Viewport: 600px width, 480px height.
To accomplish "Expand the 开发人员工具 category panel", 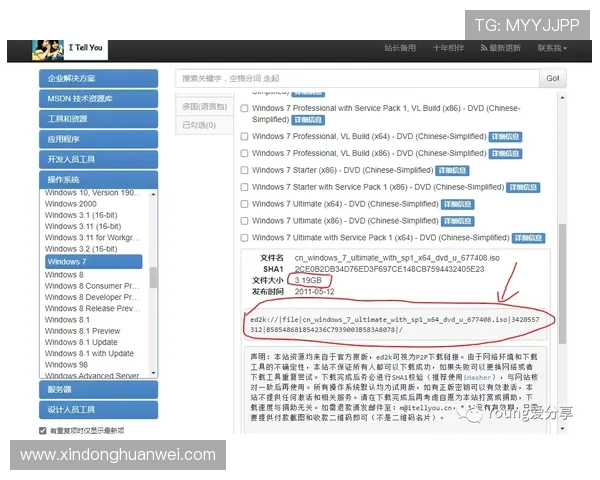I will [98, 159].
